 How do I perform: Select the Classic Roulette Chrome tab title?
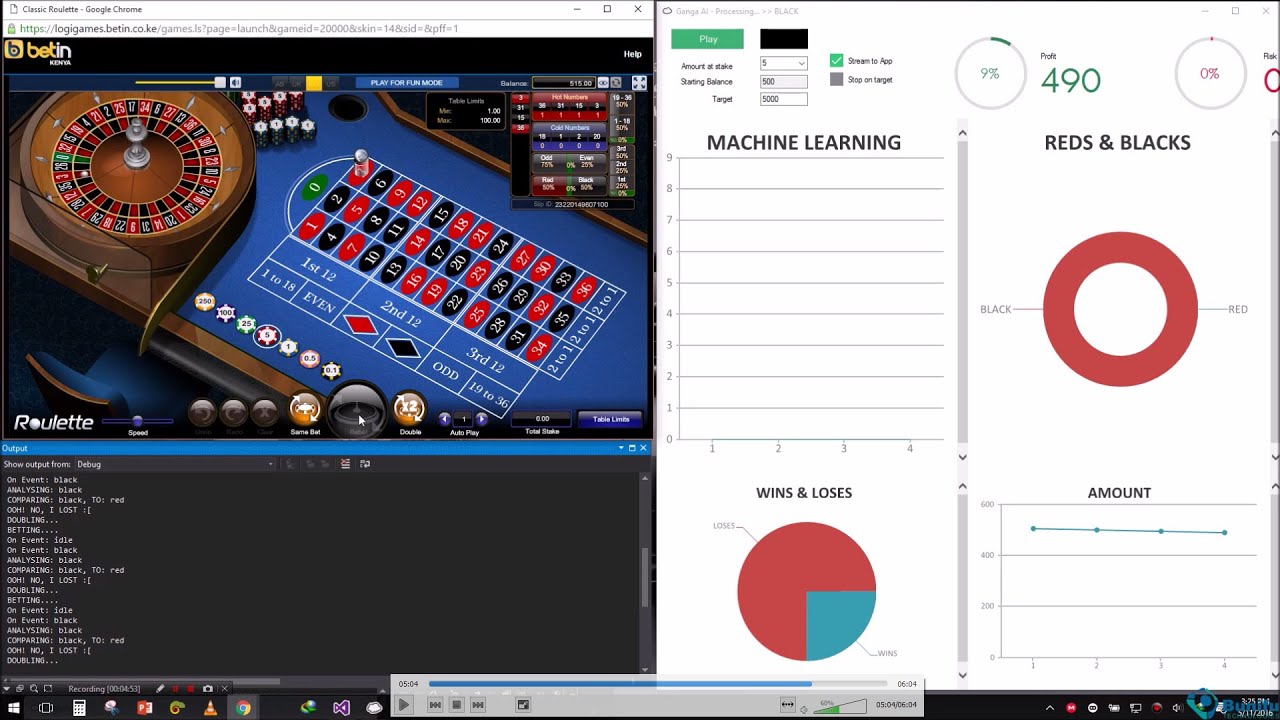point(82,9)
